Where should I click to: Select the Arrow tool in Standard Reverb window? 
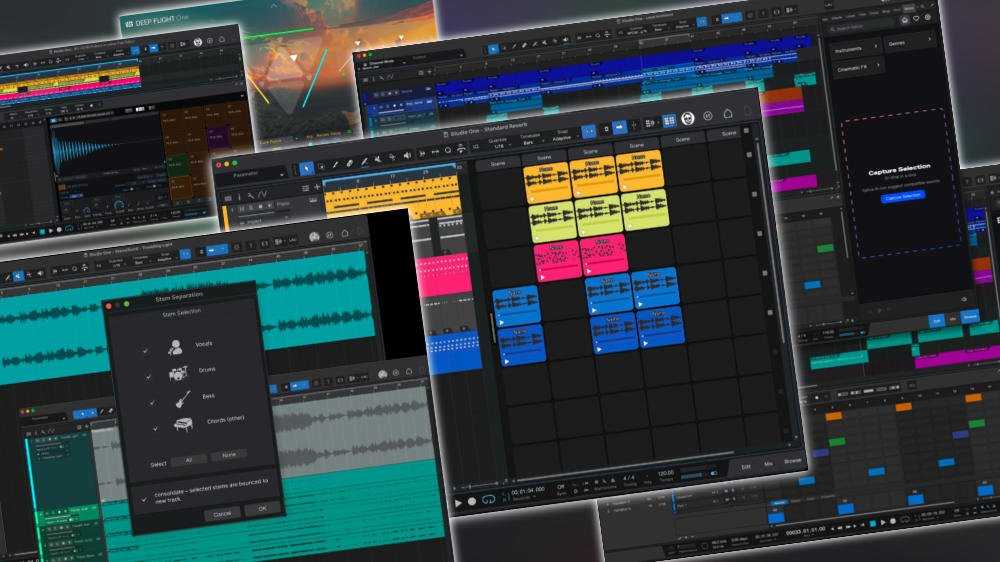tap(307, 168)
